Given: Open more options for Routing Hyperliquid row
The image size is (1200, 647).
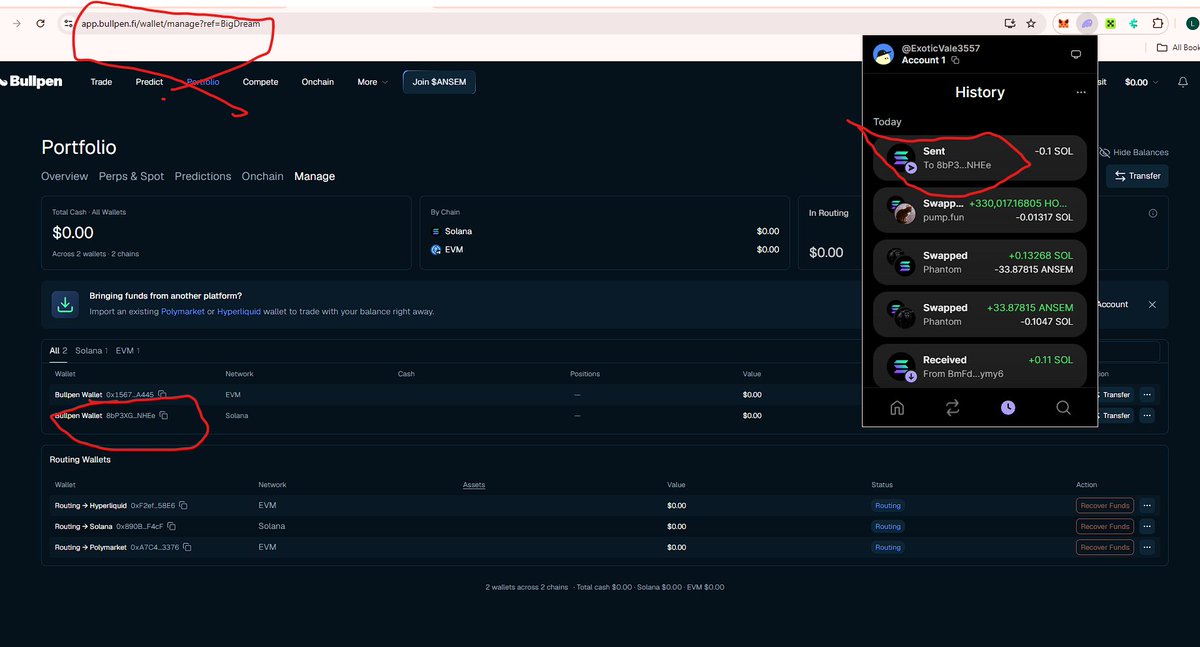Looking at the screenshot, I should coord(1147,505).
